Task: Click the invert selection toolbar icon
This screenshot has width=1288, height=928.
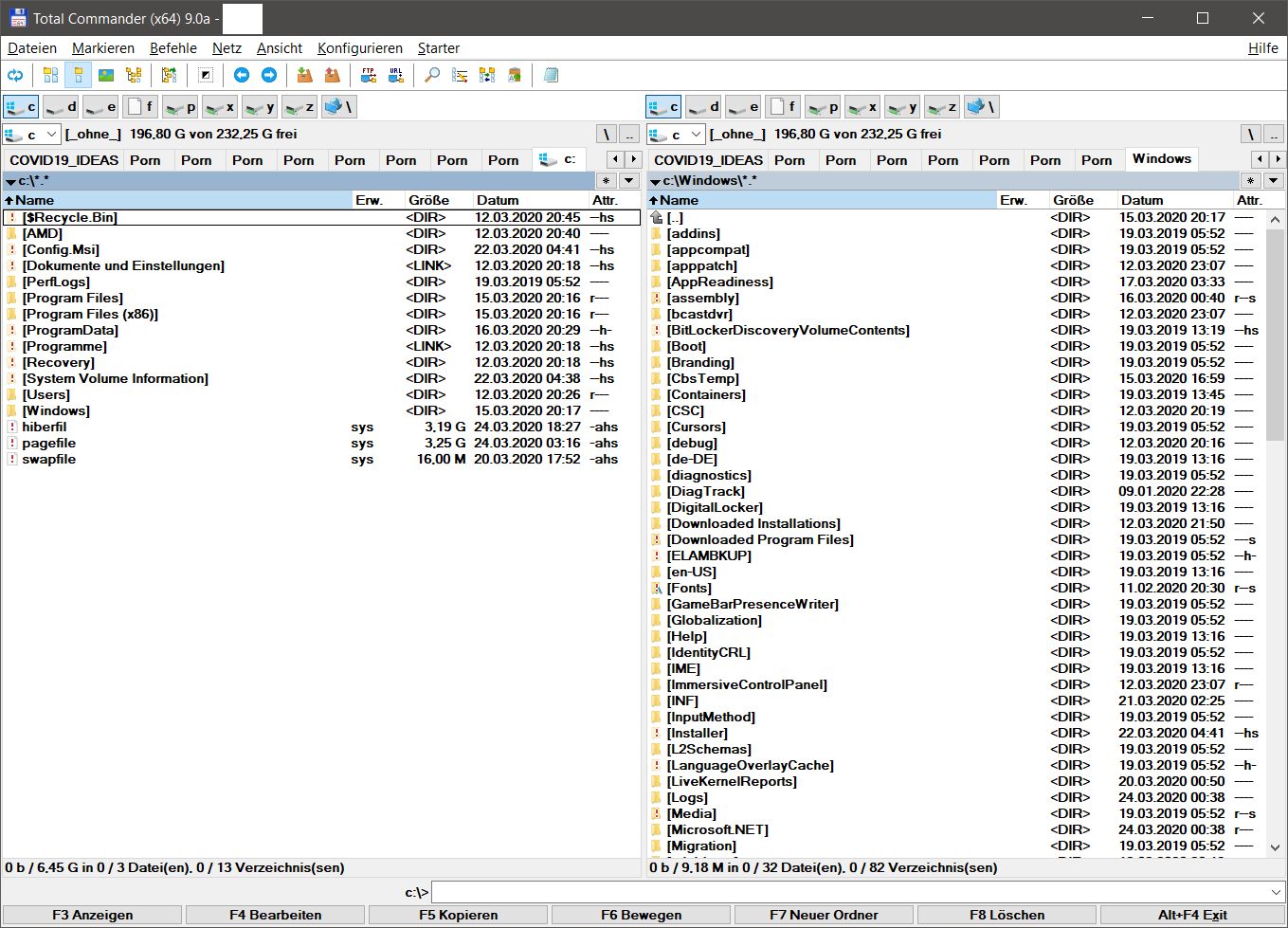Action: (206, 75)
